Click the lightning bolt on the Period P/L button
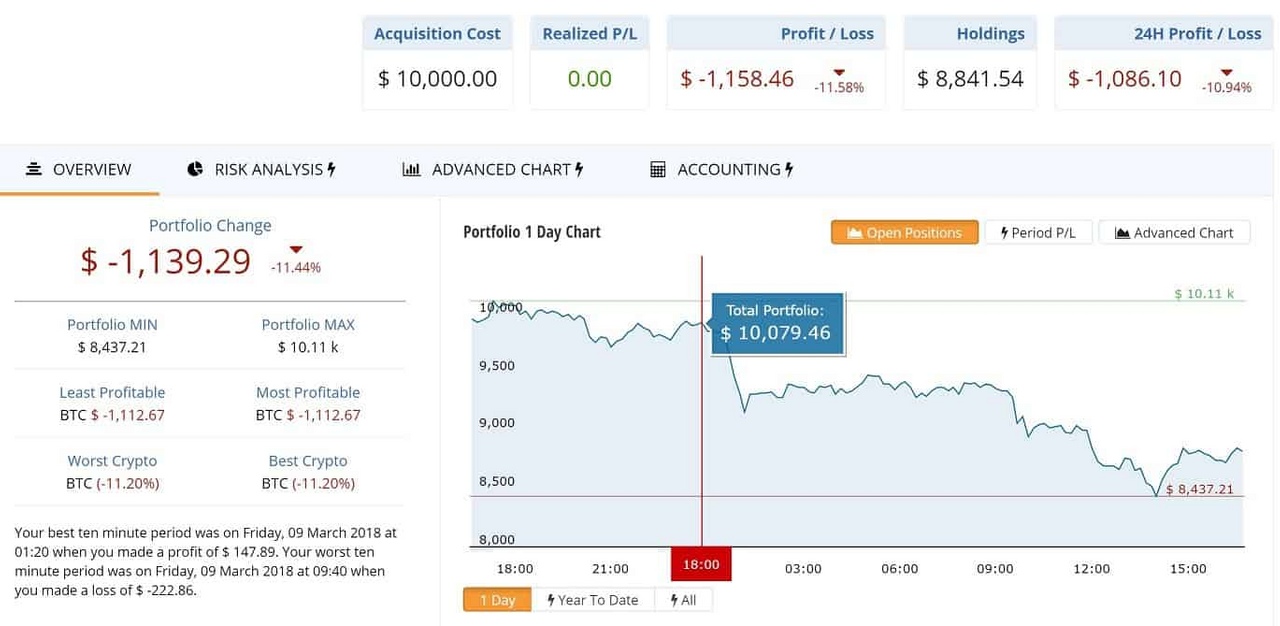Viewport: 1280px width, 626px height. click(x=1003, y=232)
